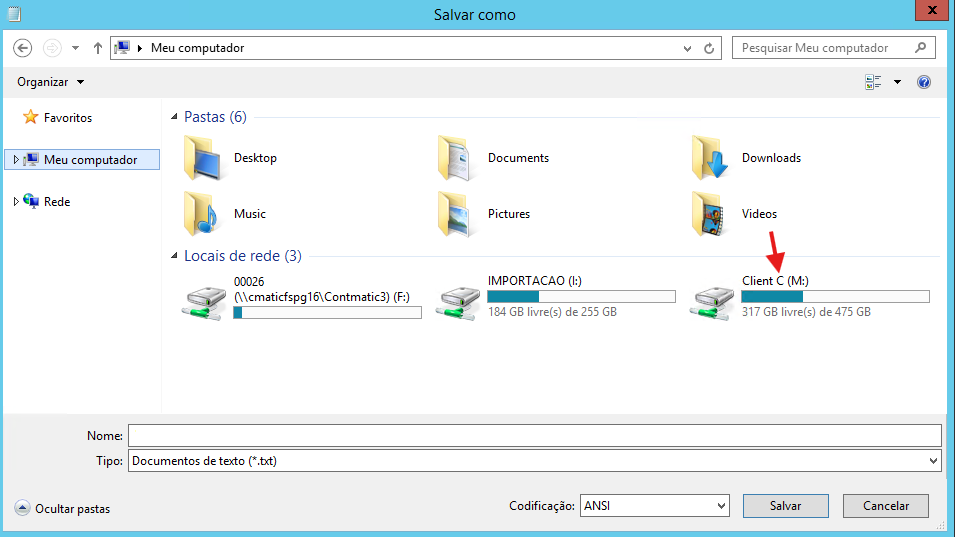Click the Client C (M:) label

775,281
